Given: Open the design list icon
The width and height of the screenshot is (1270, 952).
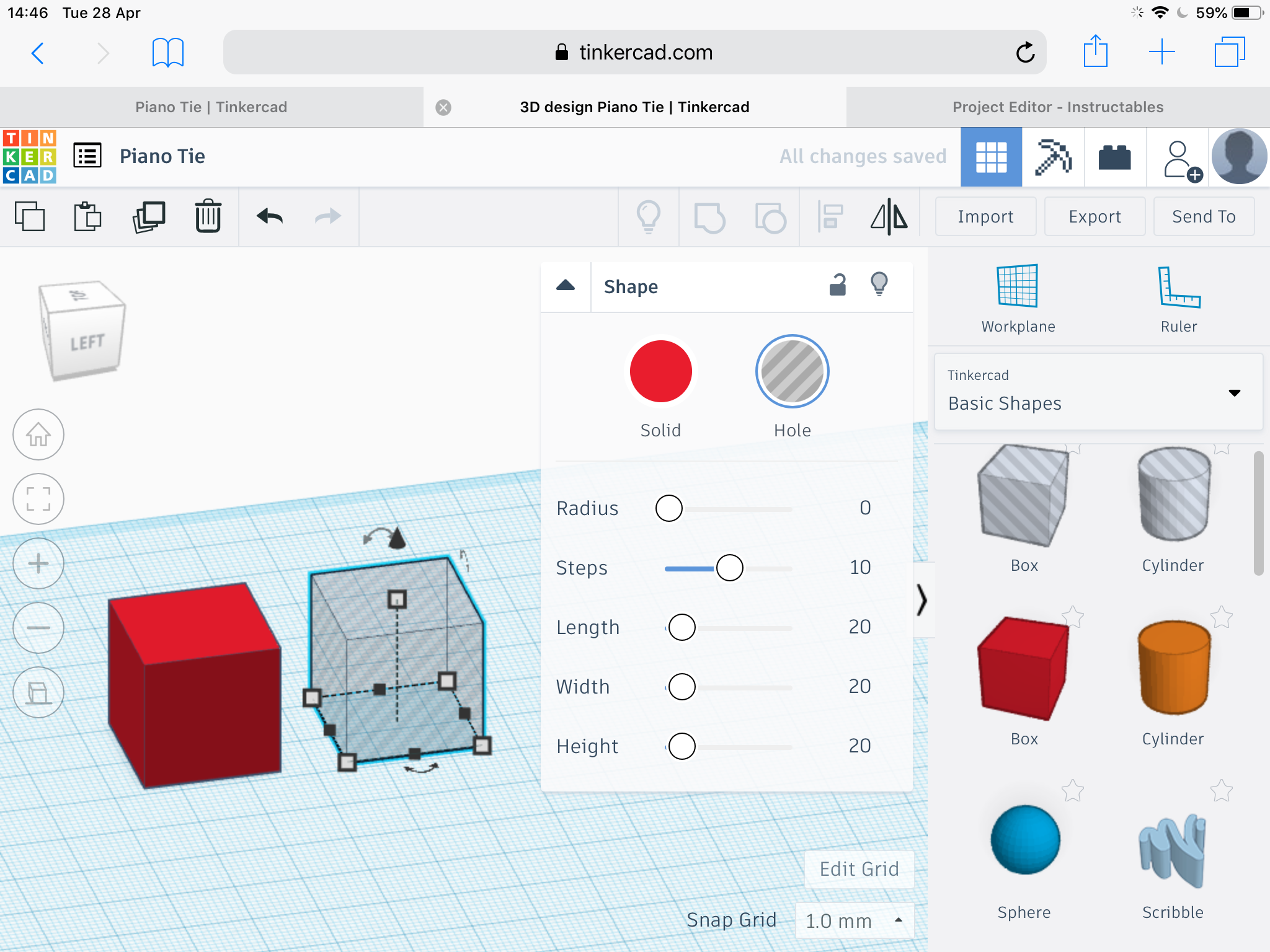Looking at the screenshot, I should [87, 156].
